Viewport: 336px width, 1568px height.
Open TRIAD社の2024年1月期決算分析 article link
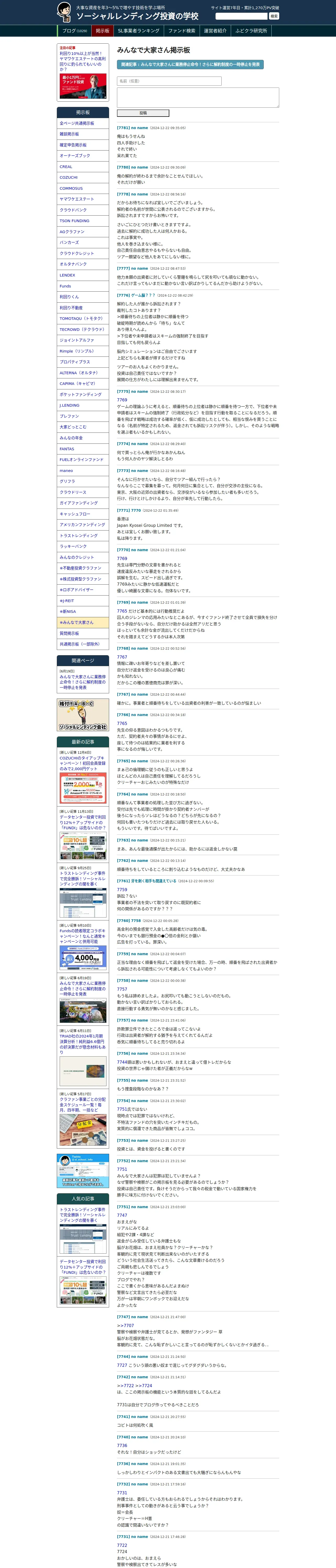click(x=83, y=1045)
